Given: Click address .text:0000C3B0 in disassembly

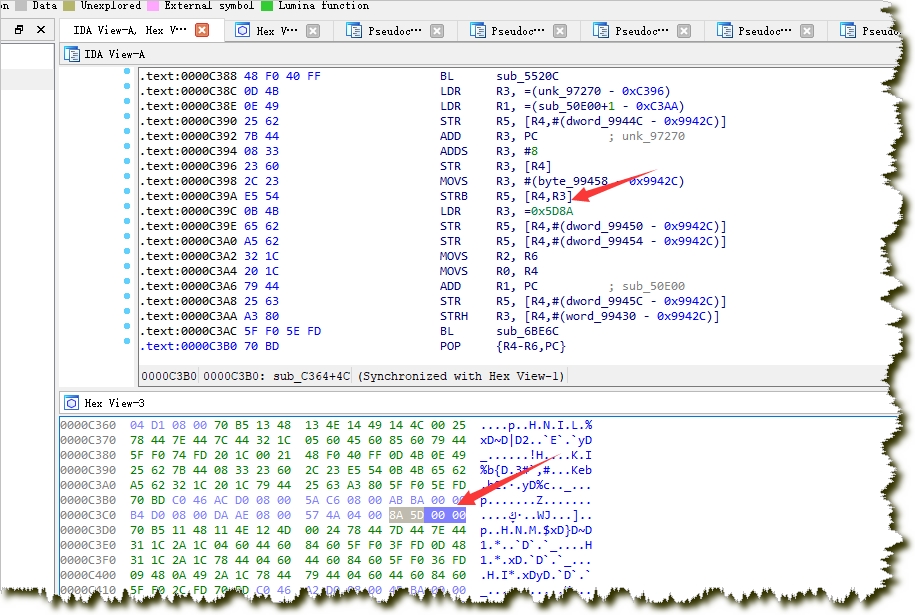Looking at the screenshot, I should [x=188, y=347].
